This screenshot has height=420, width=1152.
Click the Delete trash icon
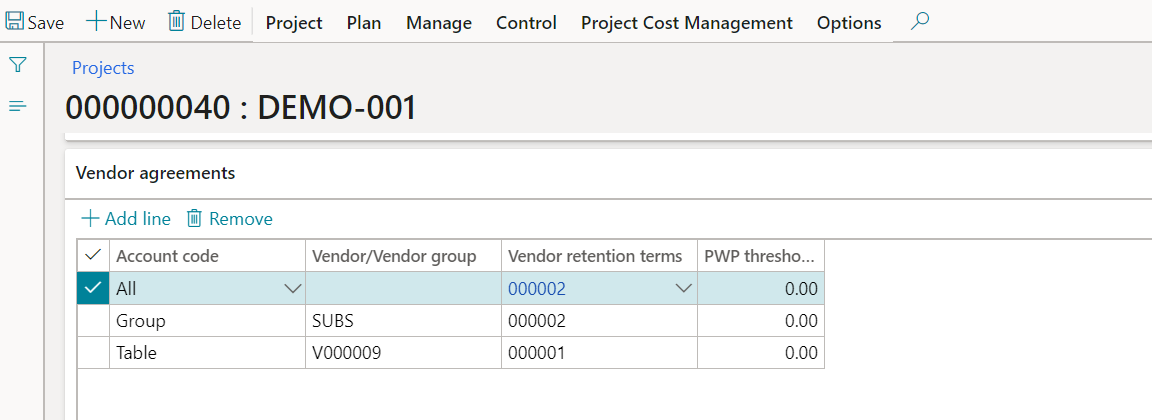pos(176,22)
